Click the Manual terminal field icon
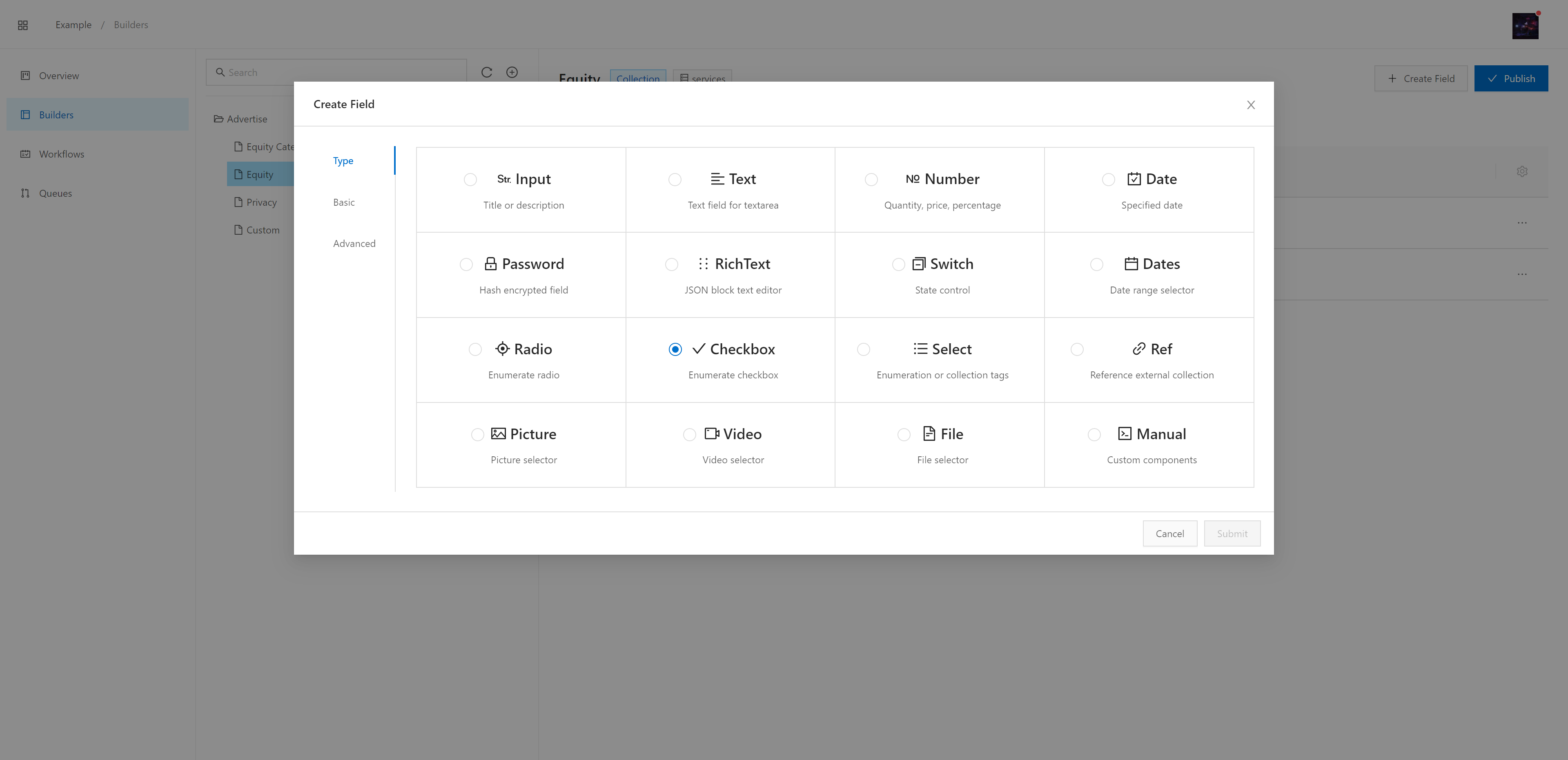 (1124, 434)
